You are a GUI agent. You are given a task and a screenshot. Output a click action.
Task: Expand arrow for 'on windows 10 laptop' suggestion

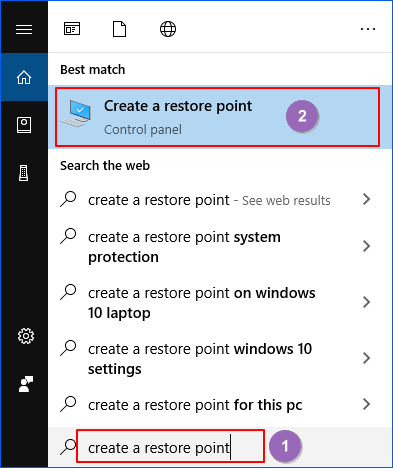click(367, 302)
